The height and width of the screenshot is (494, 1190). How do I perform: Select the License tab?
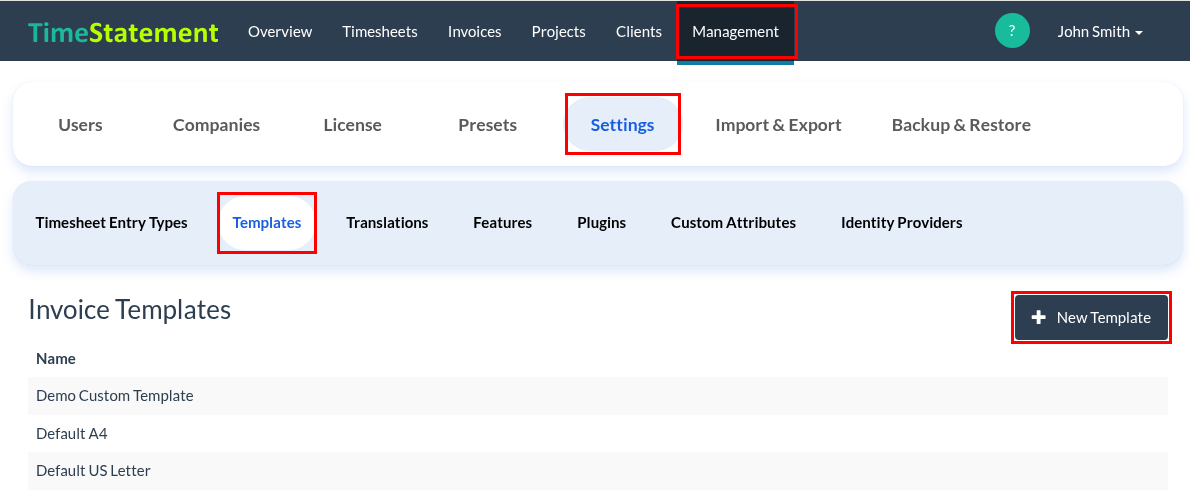(352, 125)
